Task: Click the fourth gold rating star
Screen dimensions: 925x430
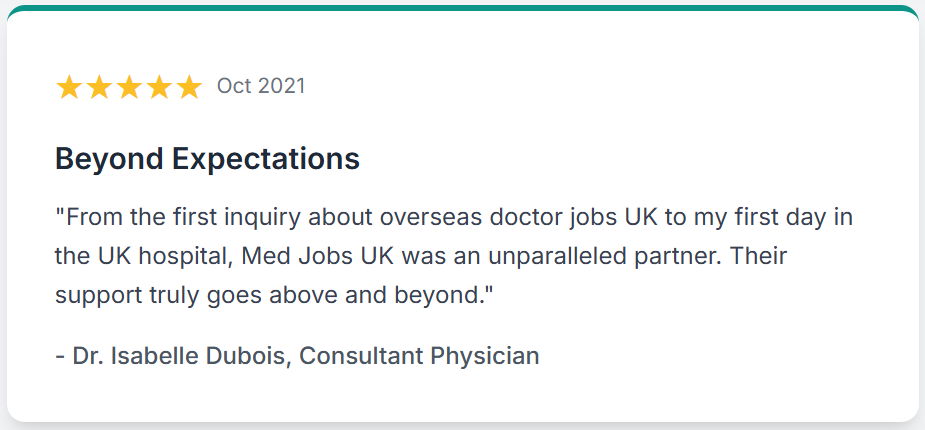Action: tap(159, 87)
